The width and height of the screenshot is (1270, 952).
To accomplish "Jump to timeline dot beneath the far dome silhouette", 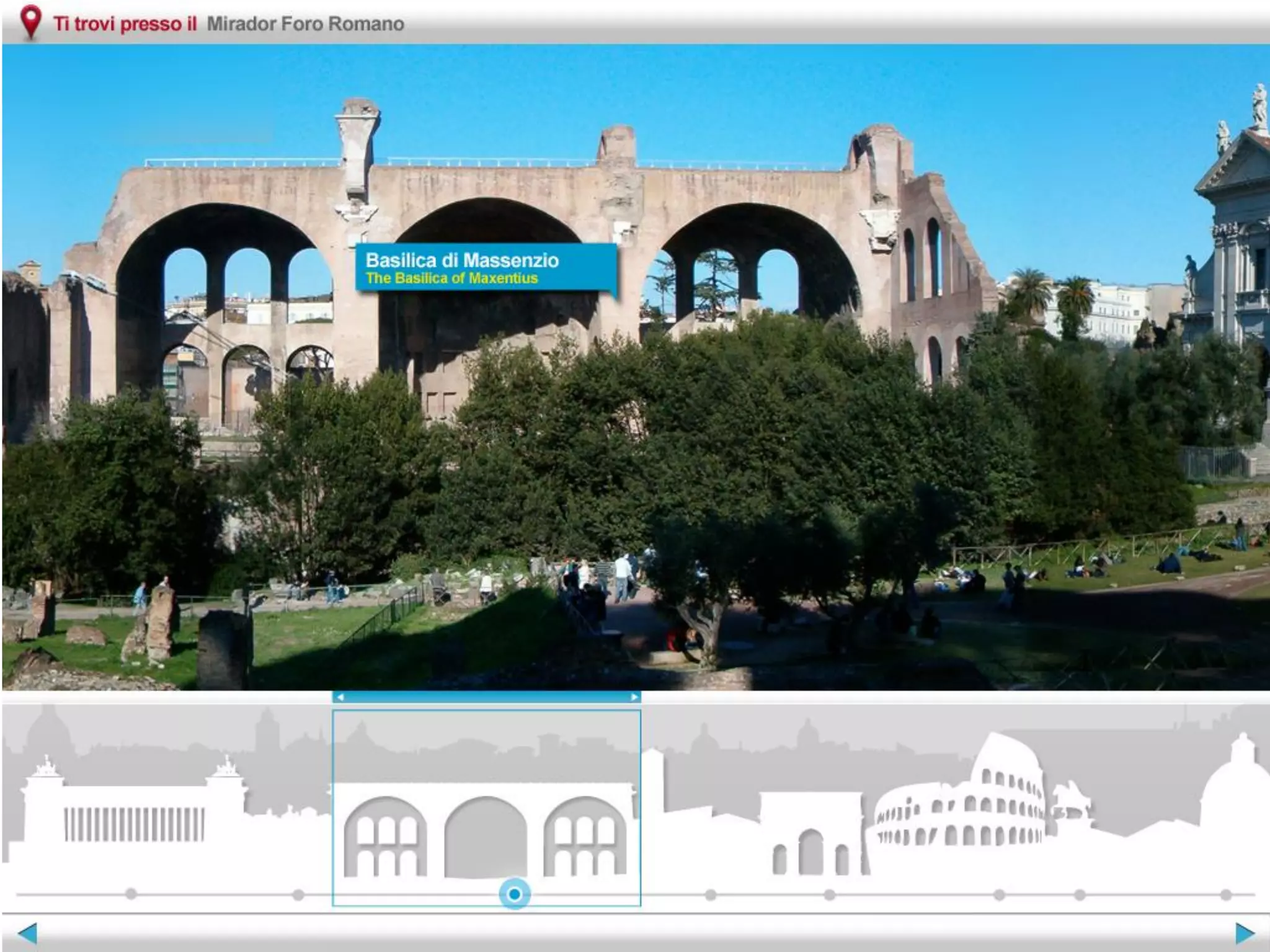I will (1226, 894).
